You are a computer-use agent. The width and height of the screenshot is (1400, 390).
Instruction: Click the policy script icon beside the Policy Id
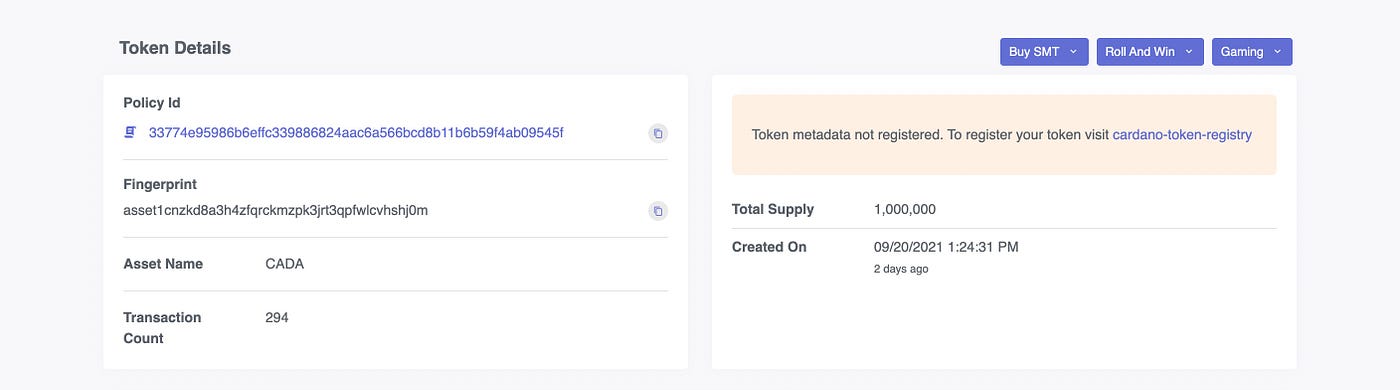tap(130, 132)
